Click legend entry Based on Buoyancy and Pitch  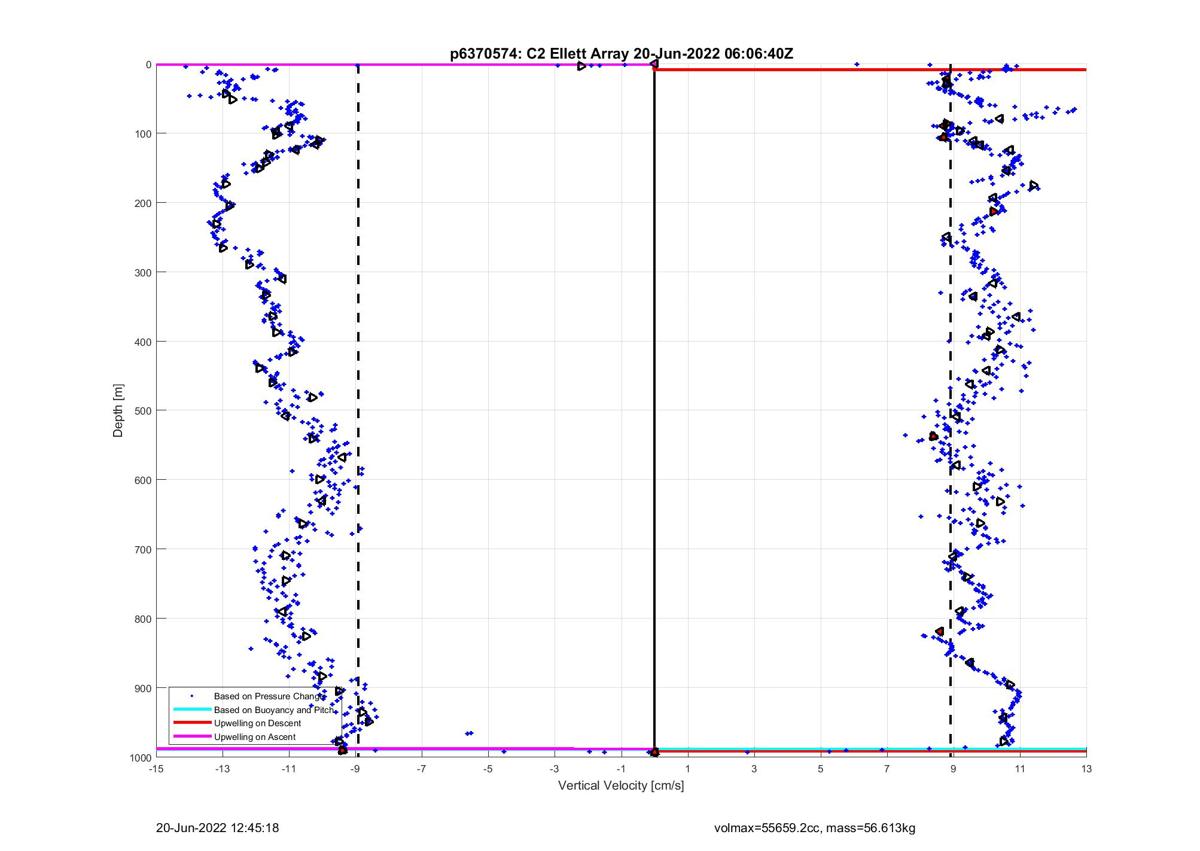coord(276,709)
